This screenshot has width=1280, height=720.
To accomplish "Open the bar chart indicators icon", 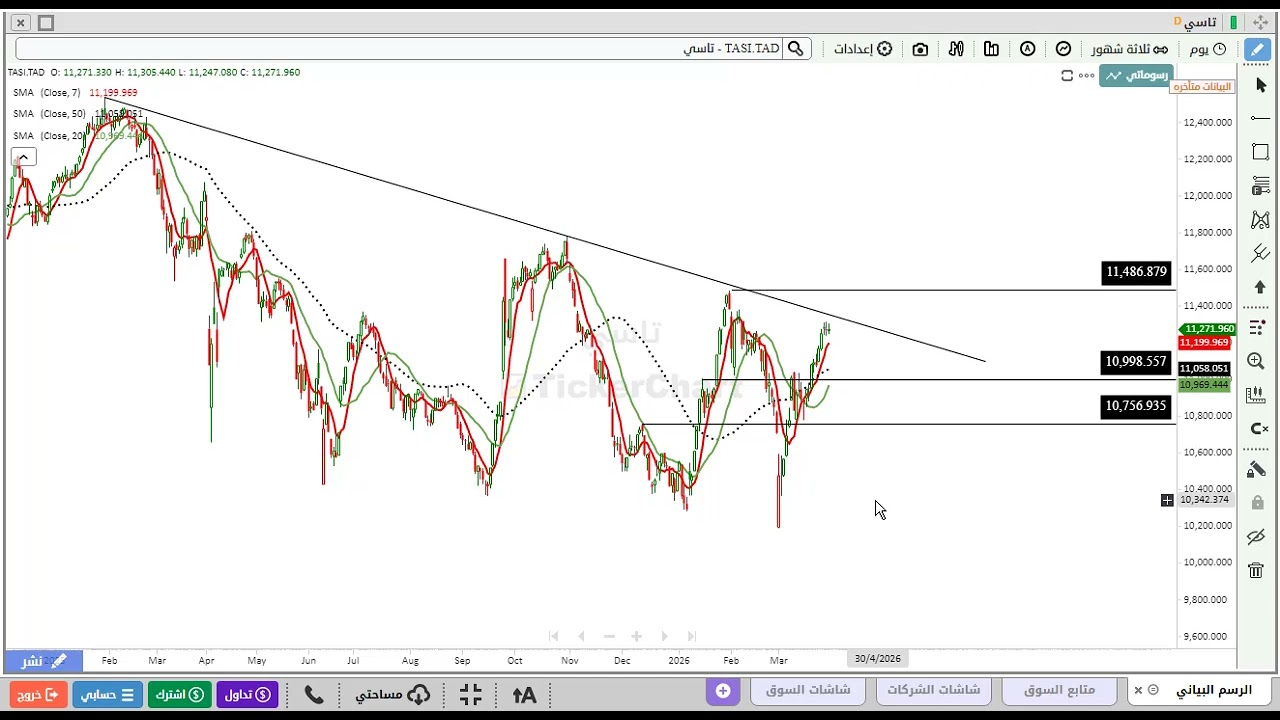I will tap(991, 49).
